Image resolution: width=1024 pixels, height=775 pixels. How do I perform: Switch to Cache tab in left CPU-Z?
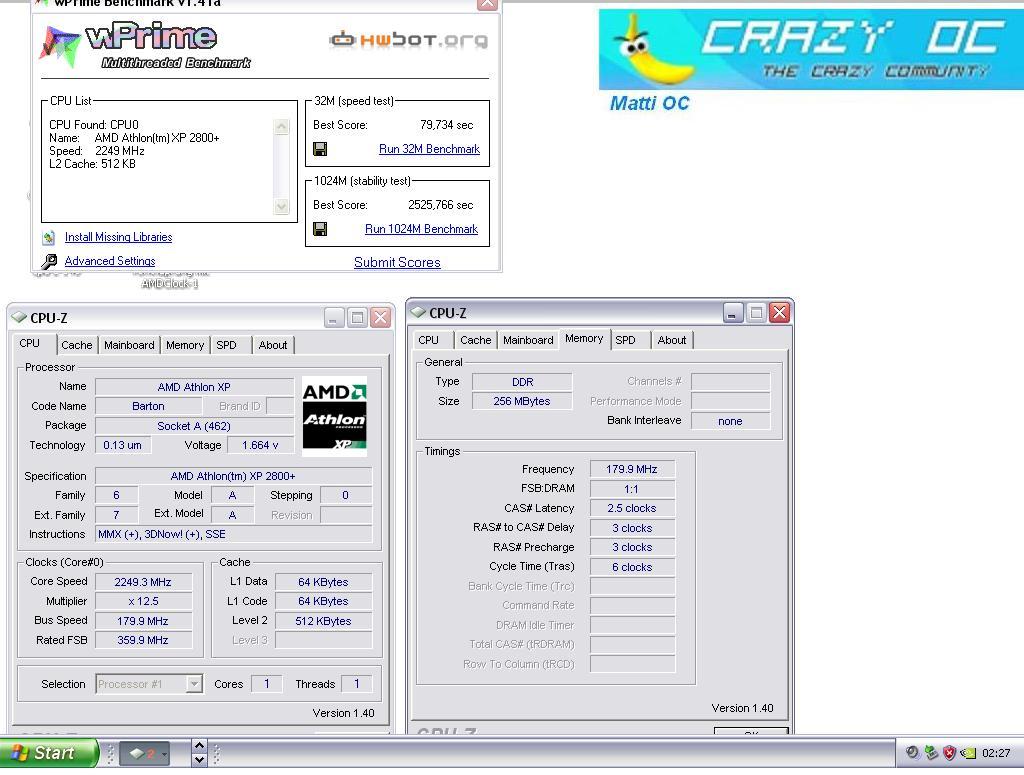77,345
